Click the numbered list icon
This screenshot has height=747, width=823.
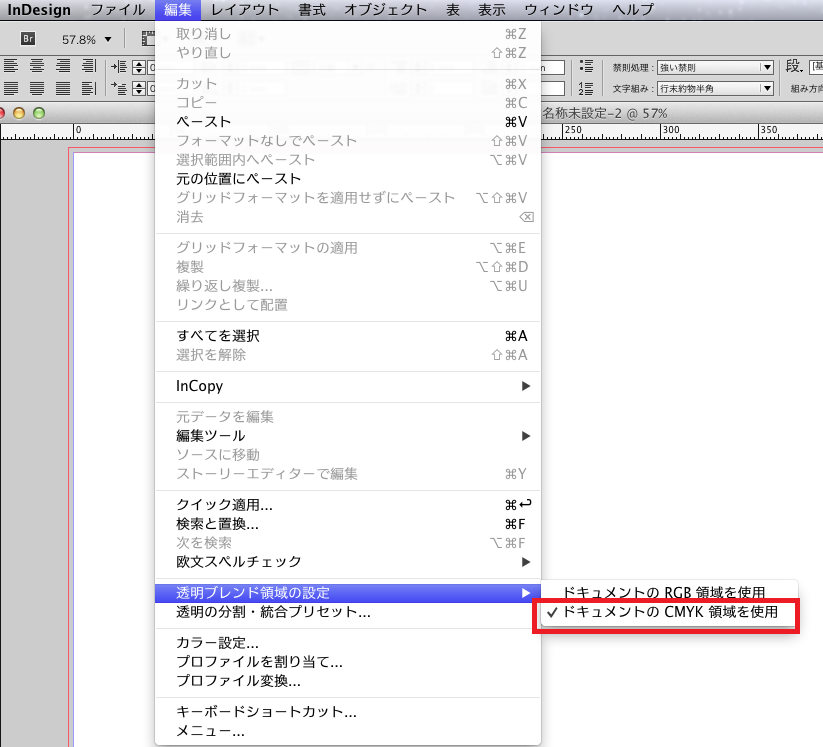[x=586, y=88]
